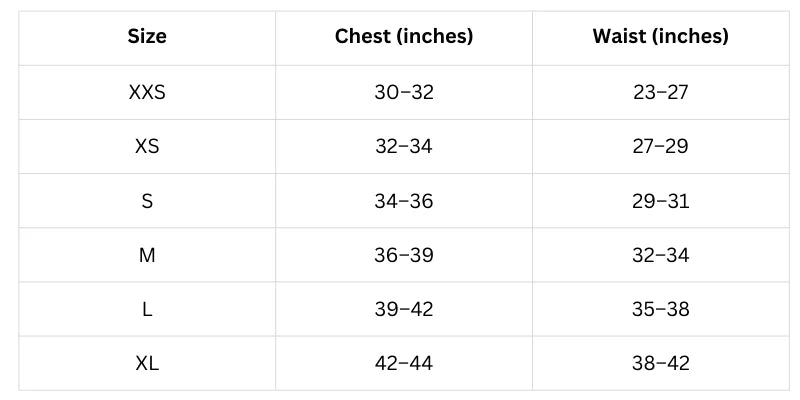800x400 pixels.
Task: Click the 27–29 waist measurement cell
Action: tap(661, 147)
